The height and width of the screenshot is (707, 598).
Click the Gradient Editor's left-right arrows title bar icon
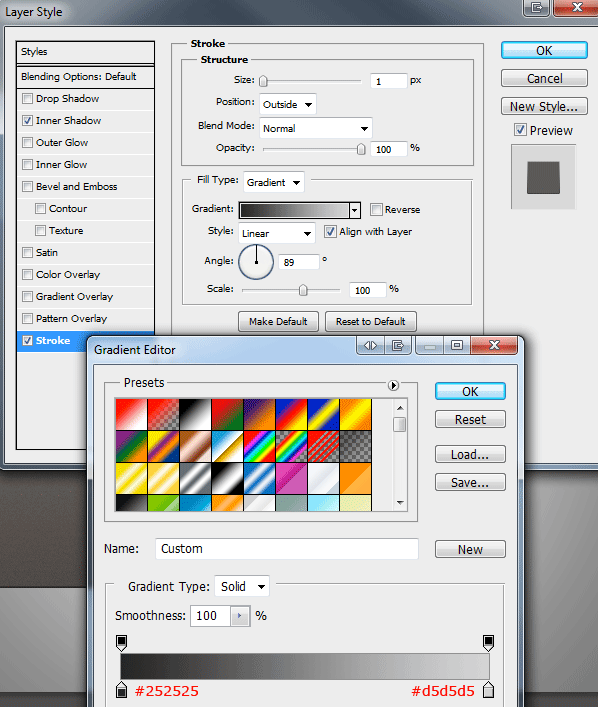click(x=370, y=345)
